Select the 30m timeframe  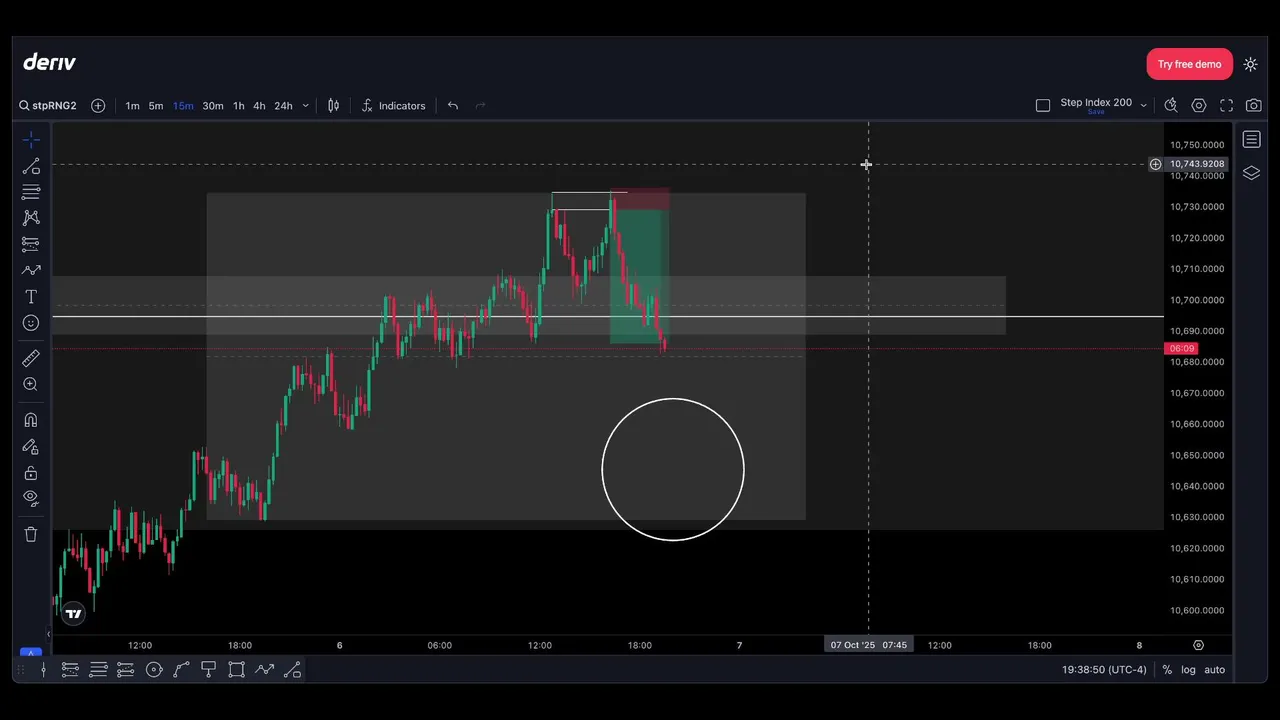(x=213, y=105)
